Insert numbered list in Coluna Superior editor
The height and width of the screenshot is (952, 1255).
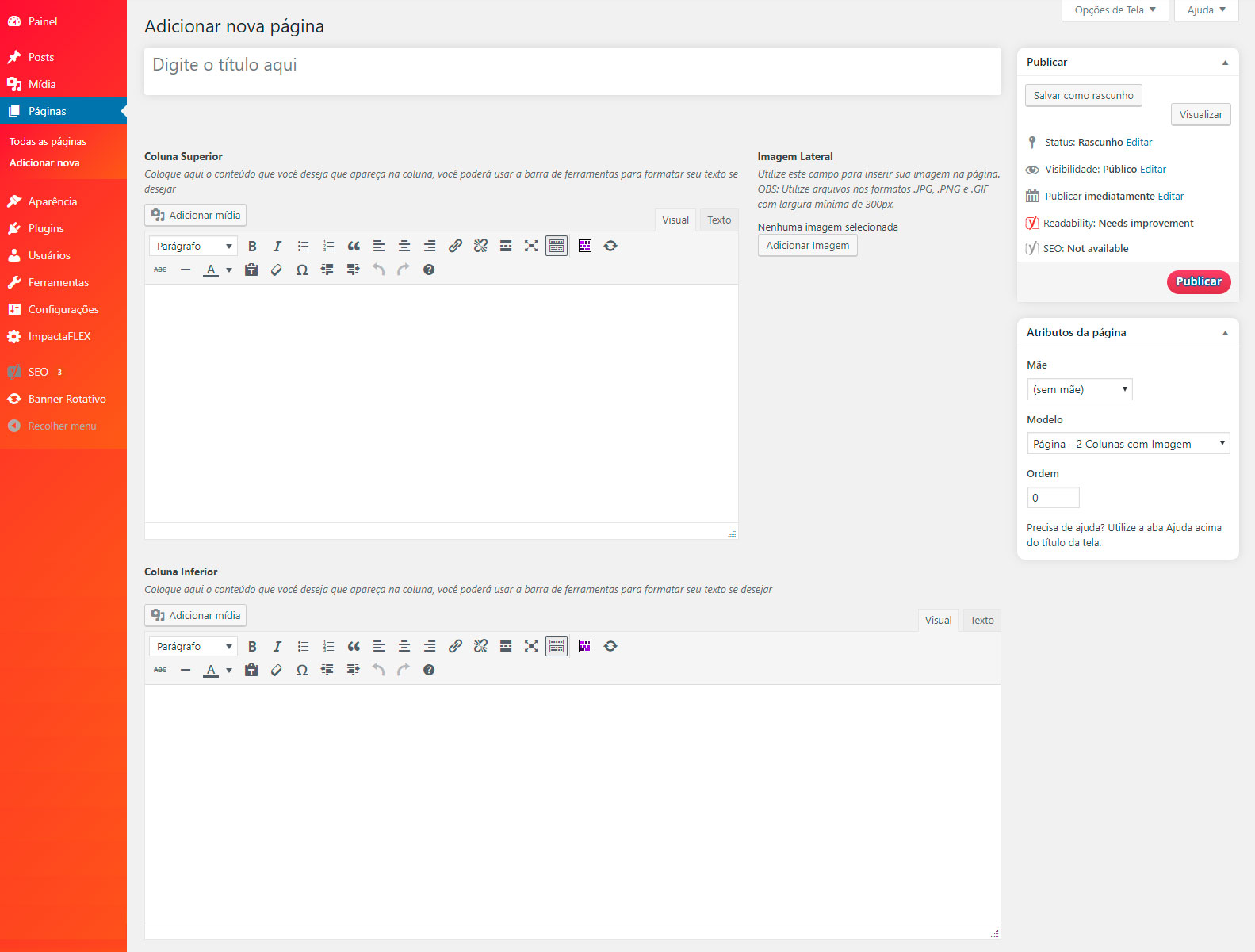coord(328,246)
